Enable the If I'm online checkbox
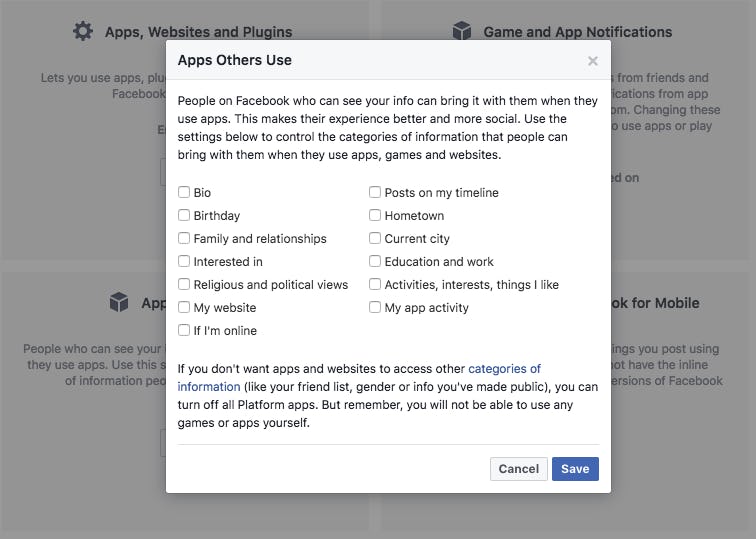Screen dimensions: 756x539 coord(184,330)
